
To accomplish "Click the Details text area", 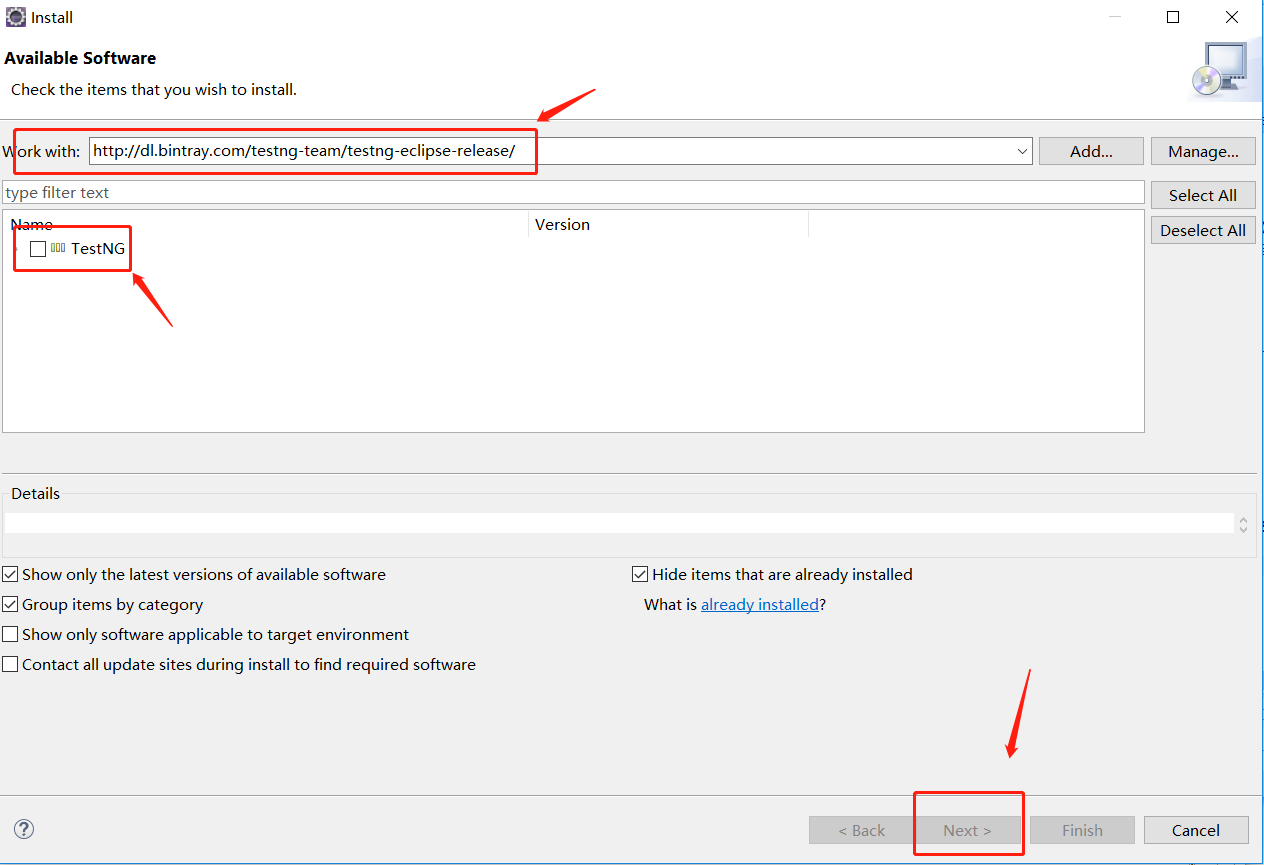I will point(619,524).
